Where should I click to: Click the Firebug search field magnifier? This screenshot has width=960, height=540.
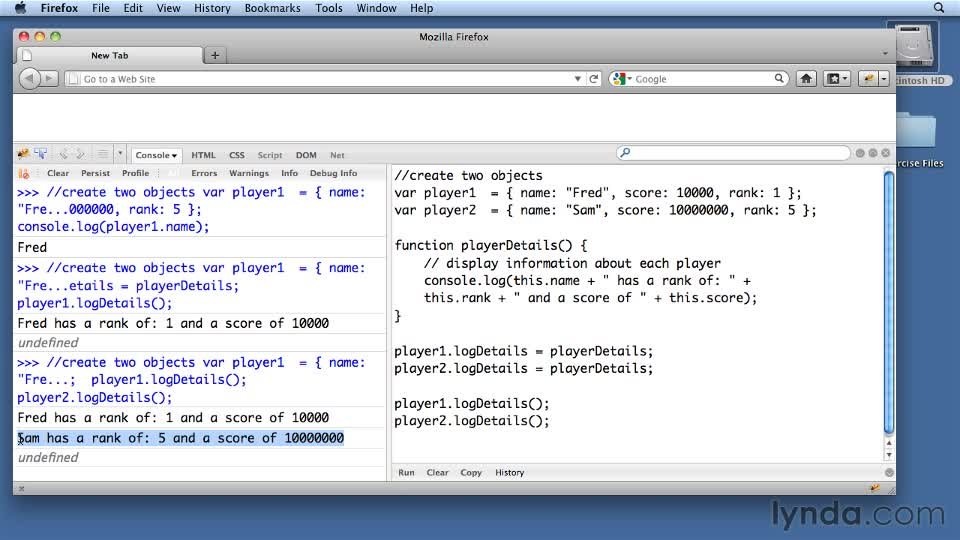(624, 152)
